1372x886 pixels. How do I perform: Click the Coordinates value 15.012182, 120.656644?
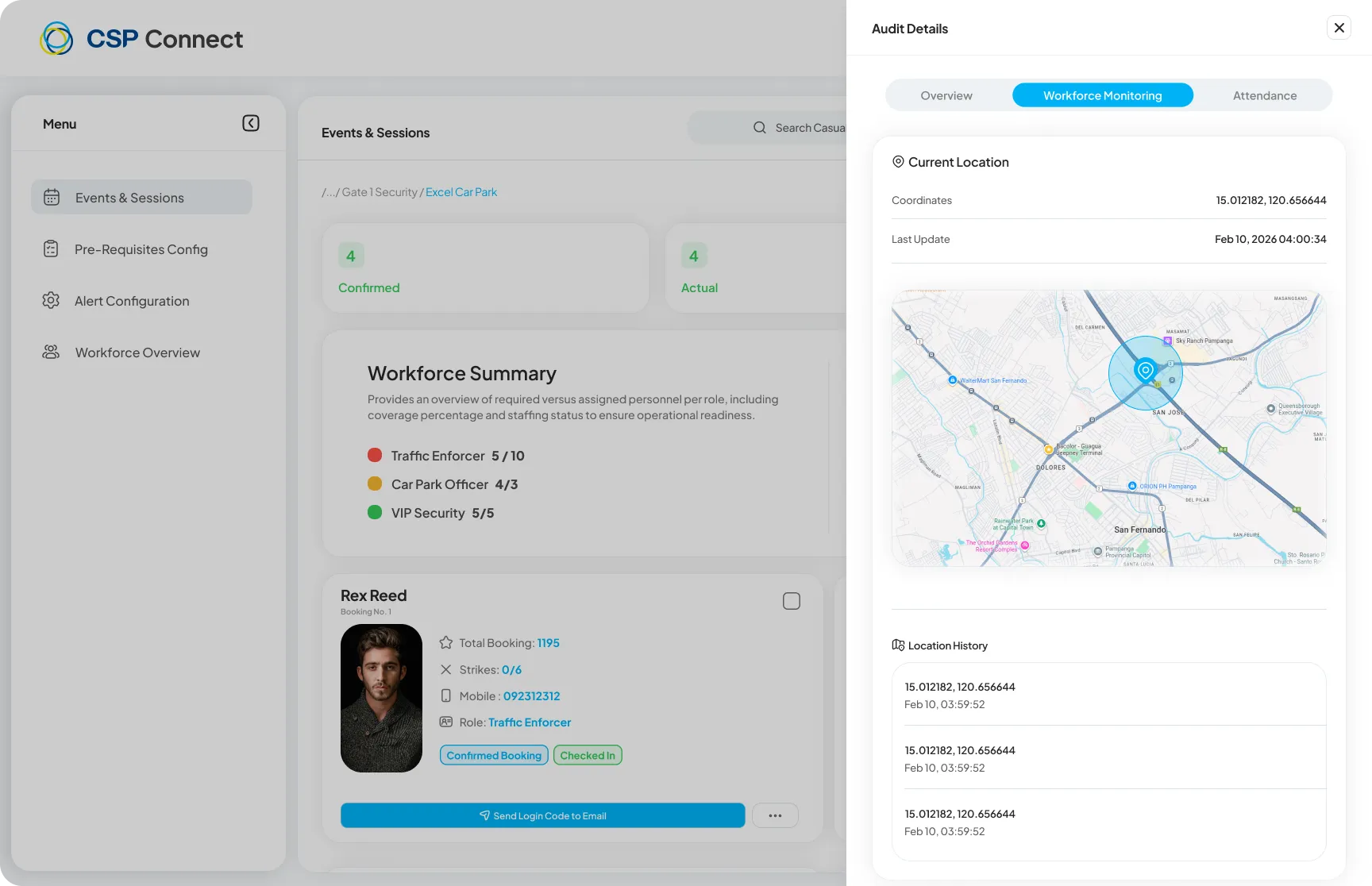pyautogui.click(x=1271, y=200)
